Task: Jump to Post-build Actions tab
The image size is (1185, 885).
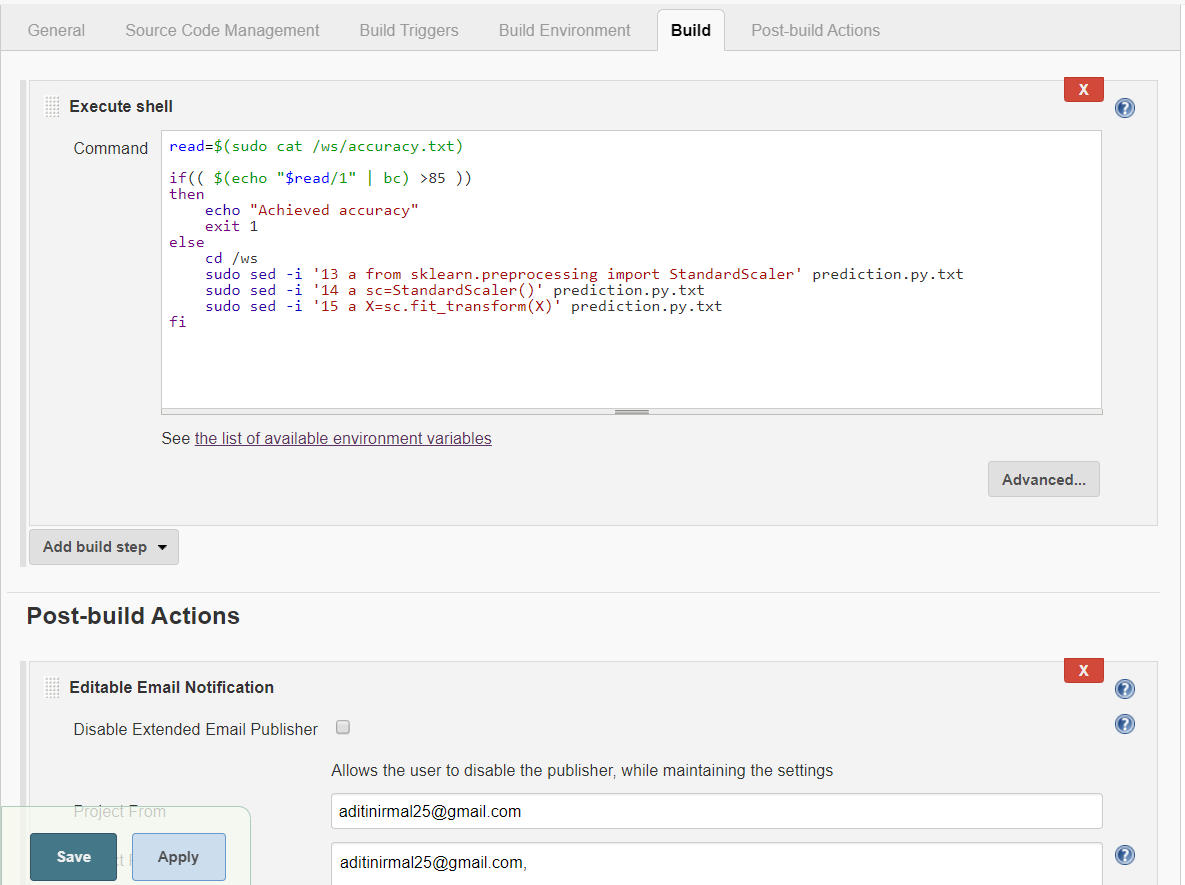Action: 815,30
